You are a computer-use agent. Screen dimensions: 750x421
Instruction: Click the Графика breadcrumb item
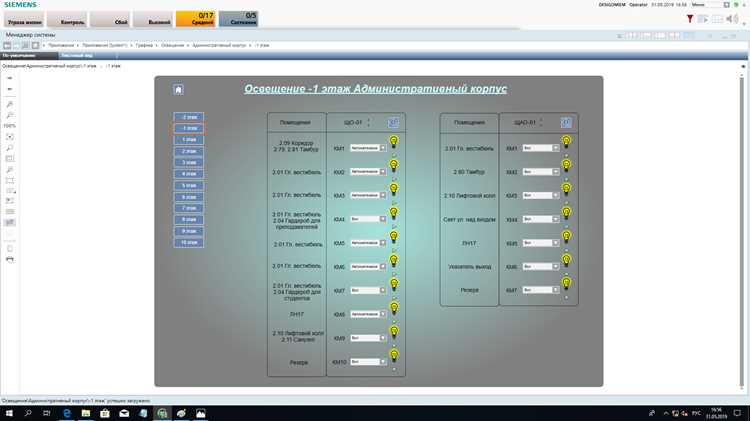tap(144, 45)
